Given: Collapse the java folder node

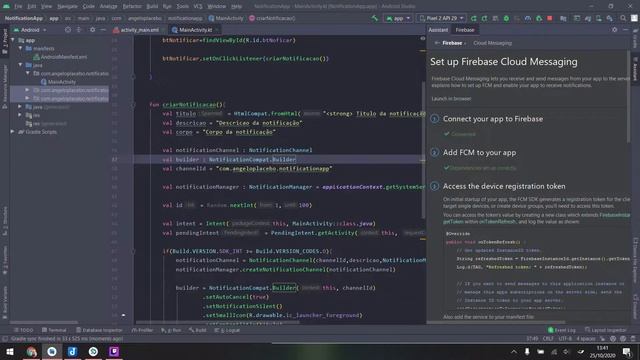Looking at the screenshot, I should tap(20, 65).
